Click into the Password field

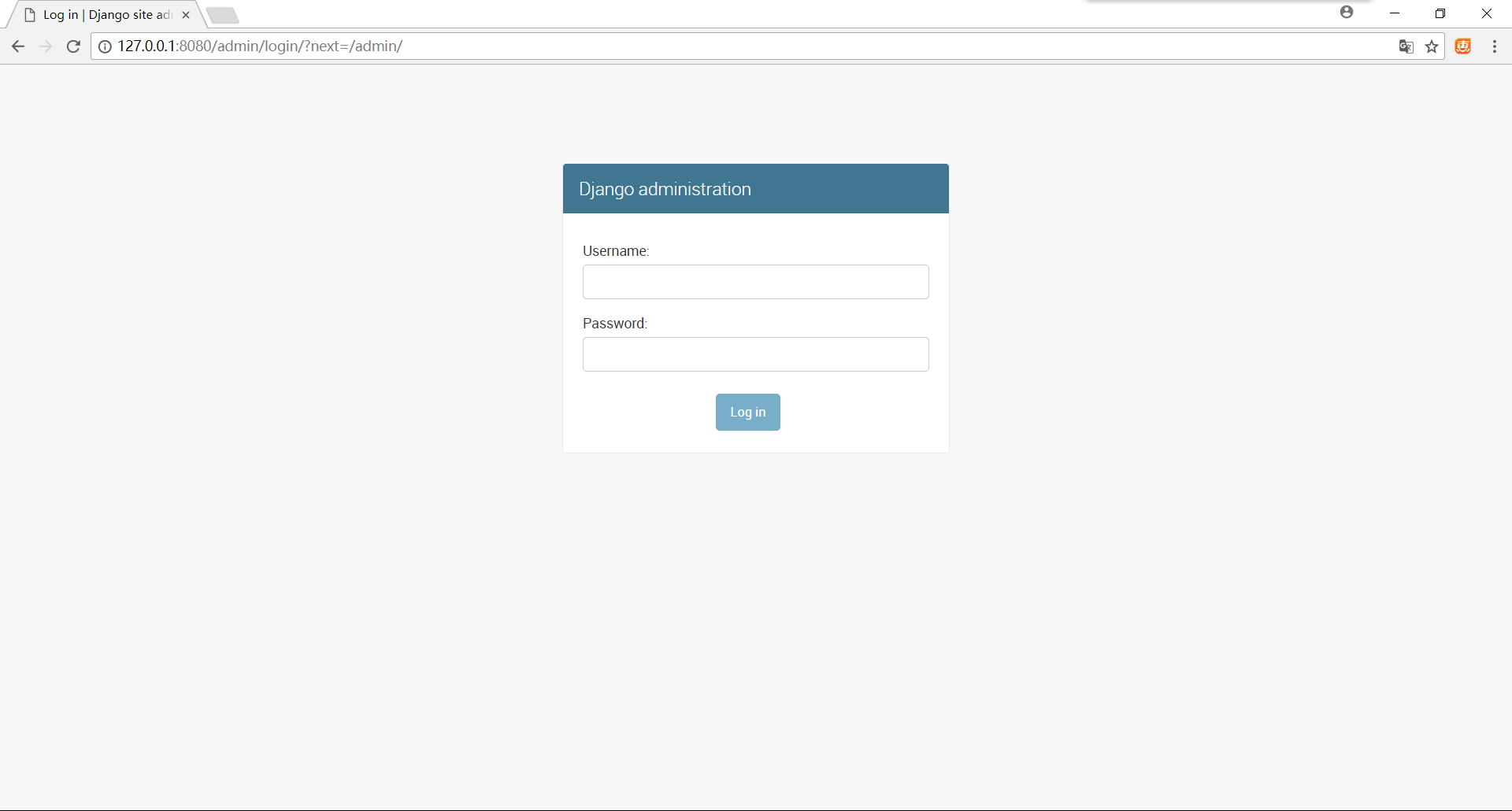click(756, 354)
